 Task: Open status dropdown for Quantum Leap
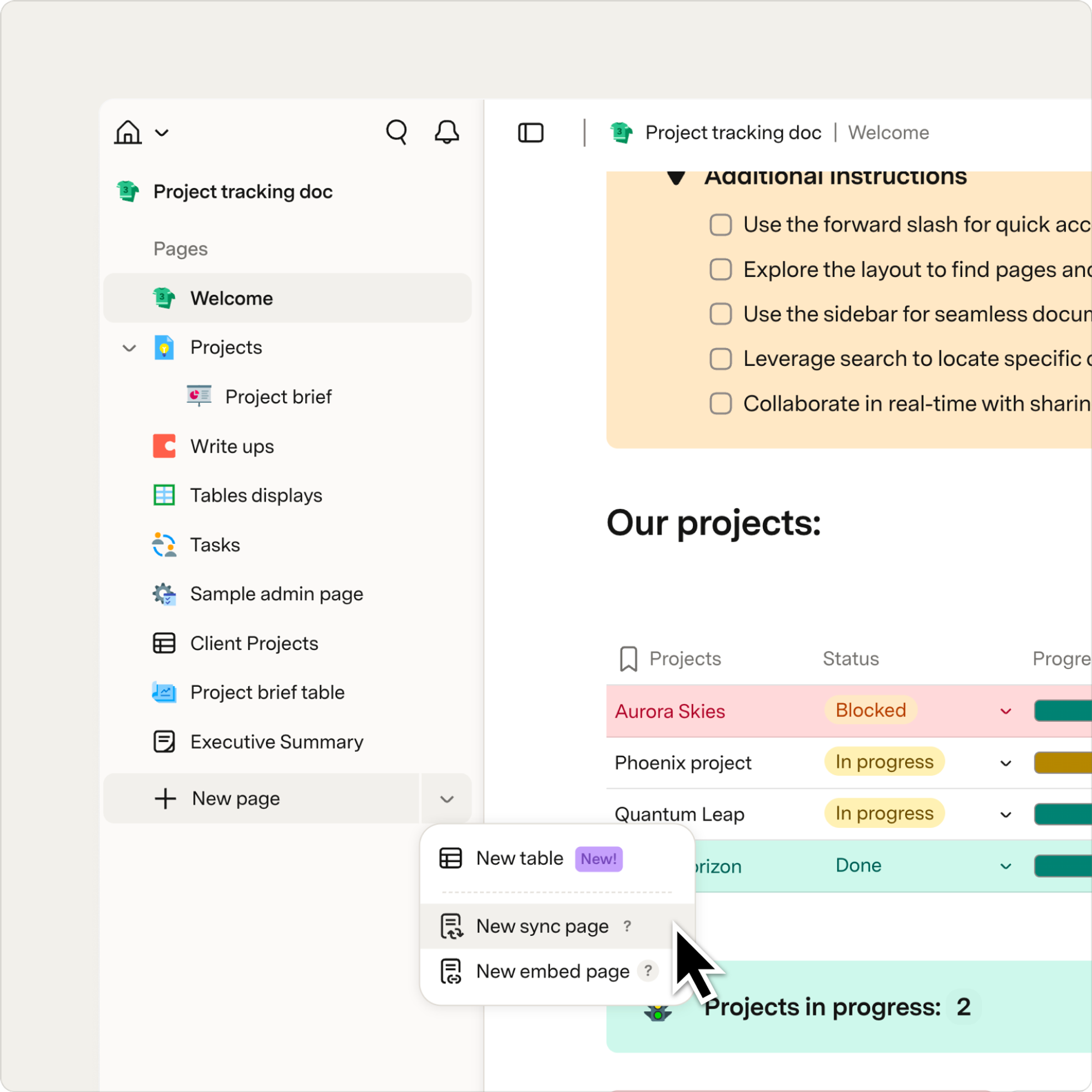[x=1006, y=815]
